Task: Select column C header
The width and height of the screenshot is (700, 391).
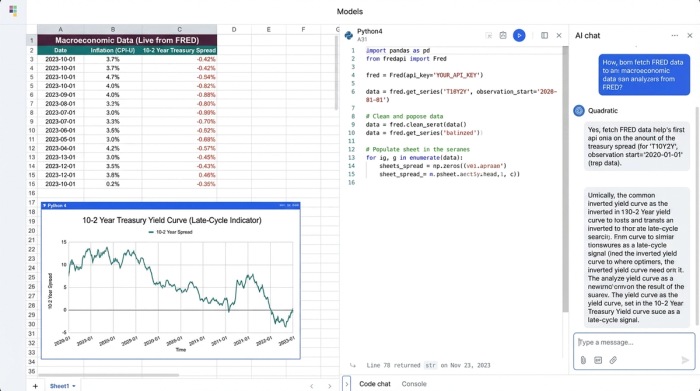Action: (179, 29)
